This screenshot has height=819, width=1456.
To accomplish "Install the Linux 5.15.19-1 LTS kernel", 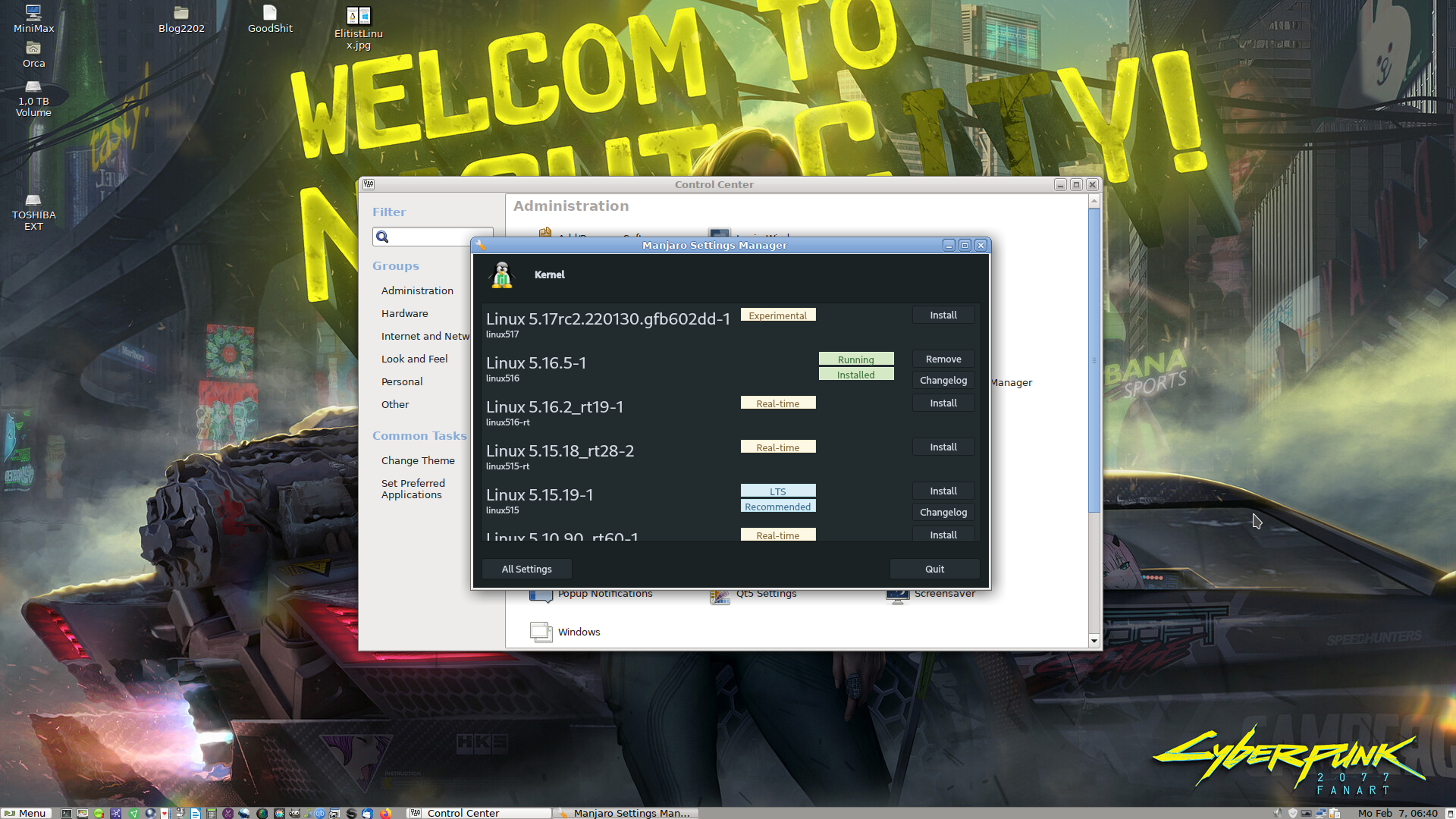I will tap(943, 491).
